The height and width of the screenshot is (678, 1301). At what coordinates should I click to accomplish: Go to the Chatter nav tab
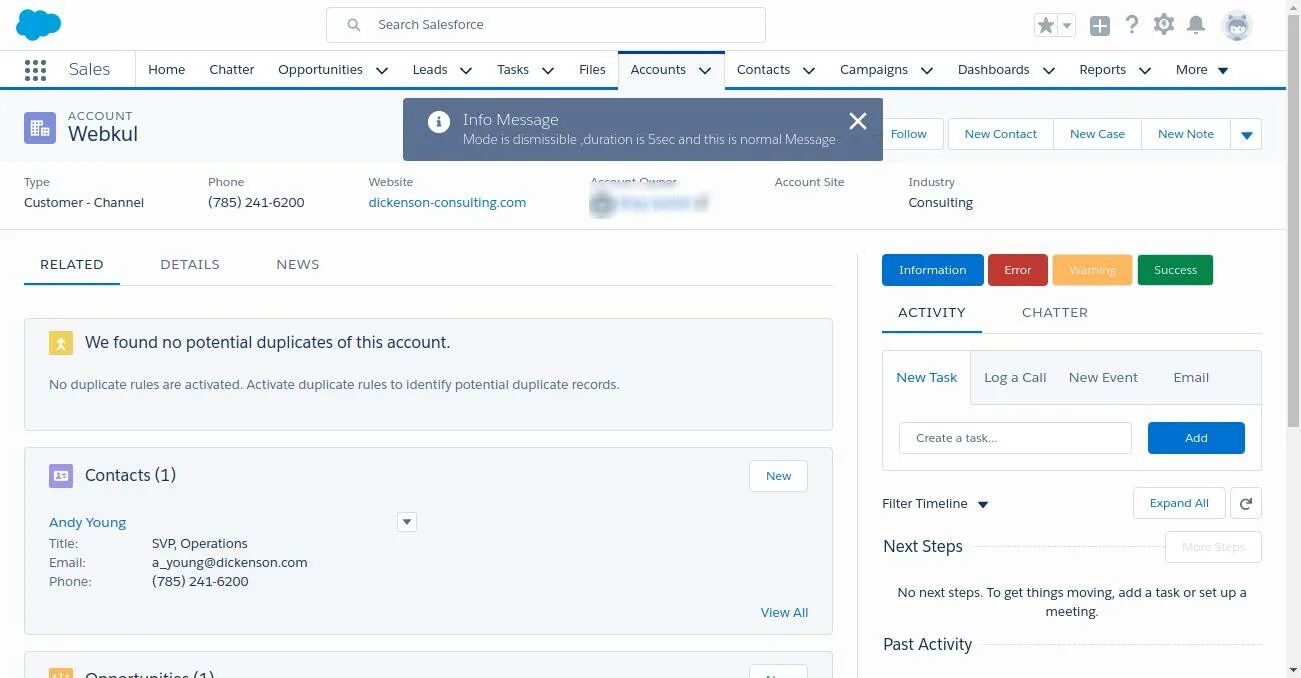point(232,70)
